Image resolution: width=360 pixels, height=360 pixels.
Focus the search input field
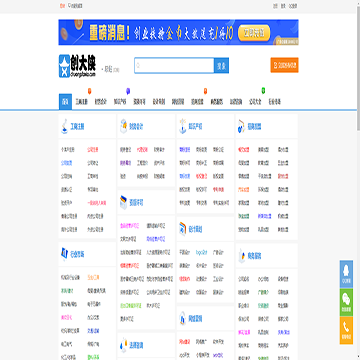[x=174, y=66]
